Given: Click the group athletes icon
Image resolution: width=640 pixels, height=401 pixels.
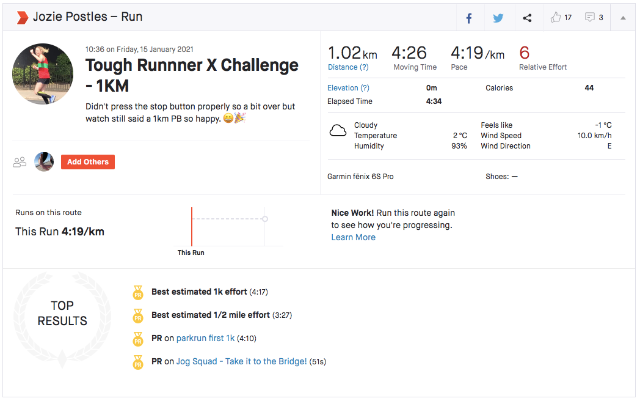Looking at the screenshot, I should pos(18,161).
